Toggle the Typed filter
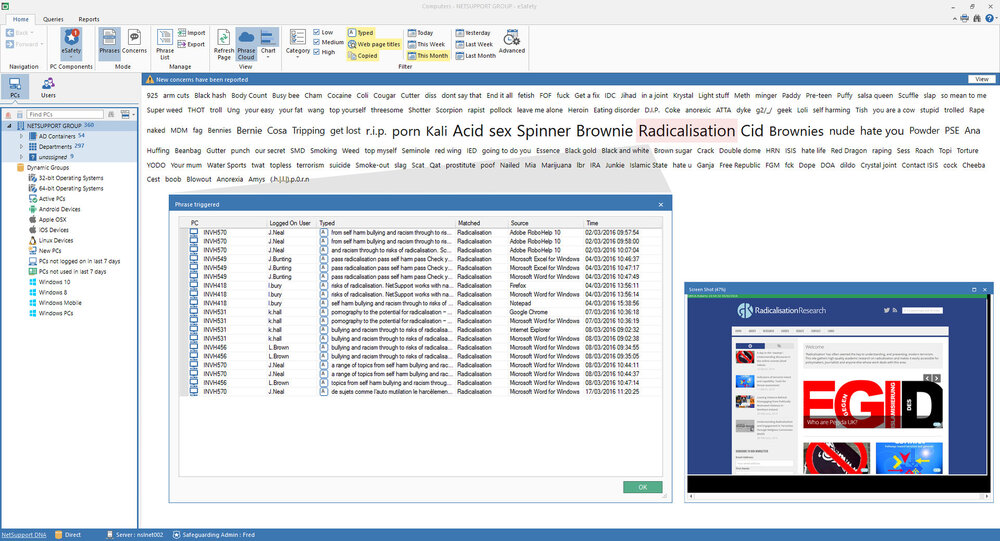1000x541 pixels. point(361,33)
